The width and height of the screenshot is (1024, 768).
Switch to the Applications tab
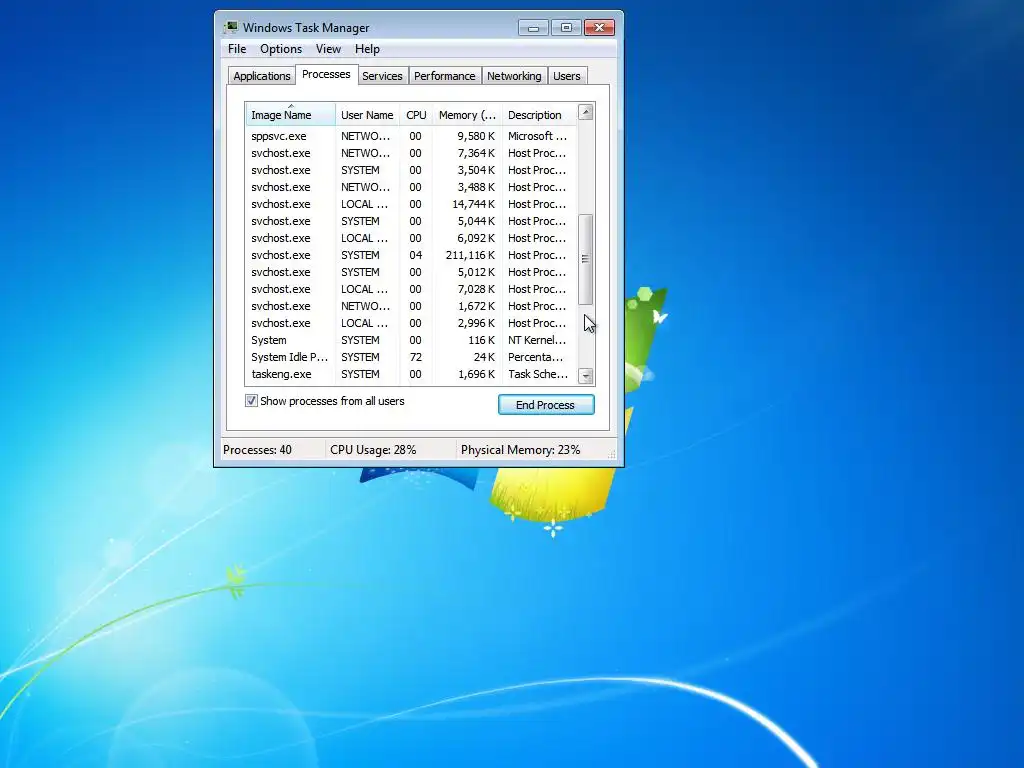pos(261,76)
